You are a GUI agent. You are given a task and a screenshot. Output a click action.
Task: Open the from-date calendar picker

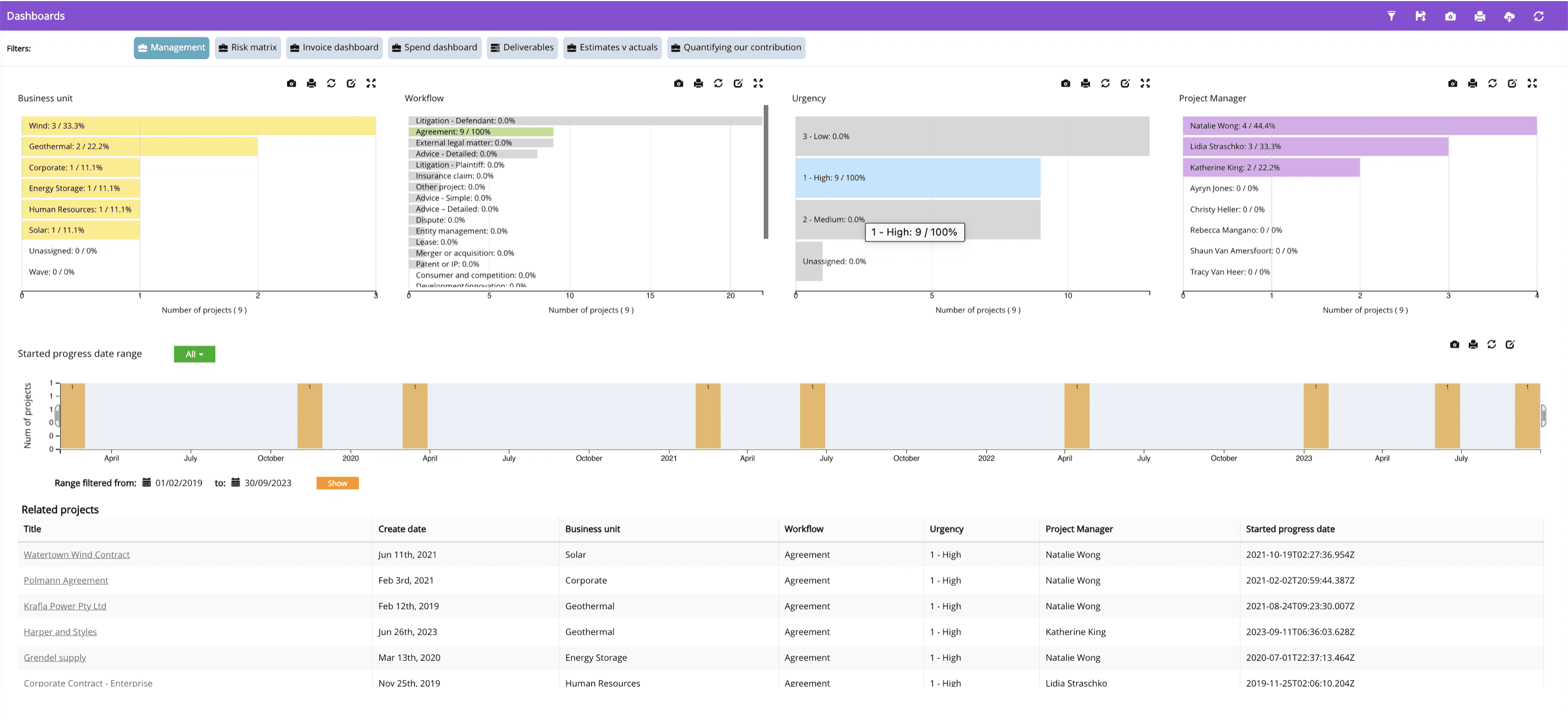pos(147,483)
